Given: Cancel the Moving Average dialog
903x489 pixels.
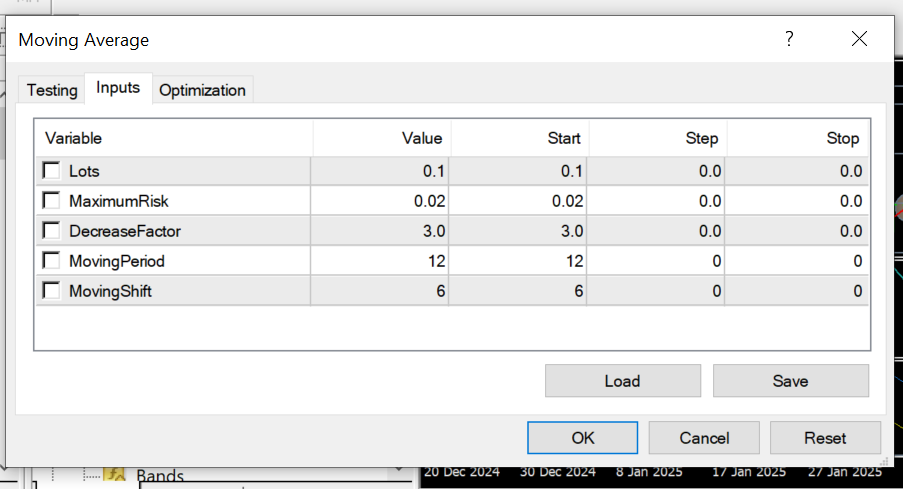Looking at the screenshot, I should pos(704,438).
